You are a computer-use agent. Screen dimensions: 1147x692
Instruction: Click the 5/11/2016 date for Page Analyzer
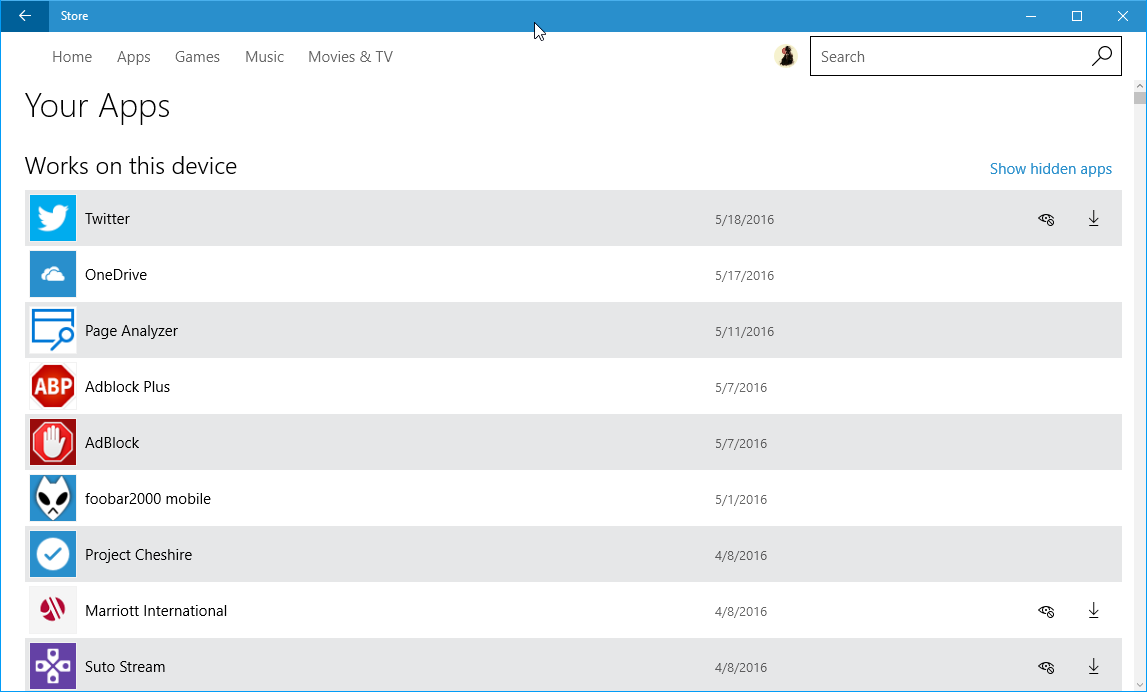(745, 331)
